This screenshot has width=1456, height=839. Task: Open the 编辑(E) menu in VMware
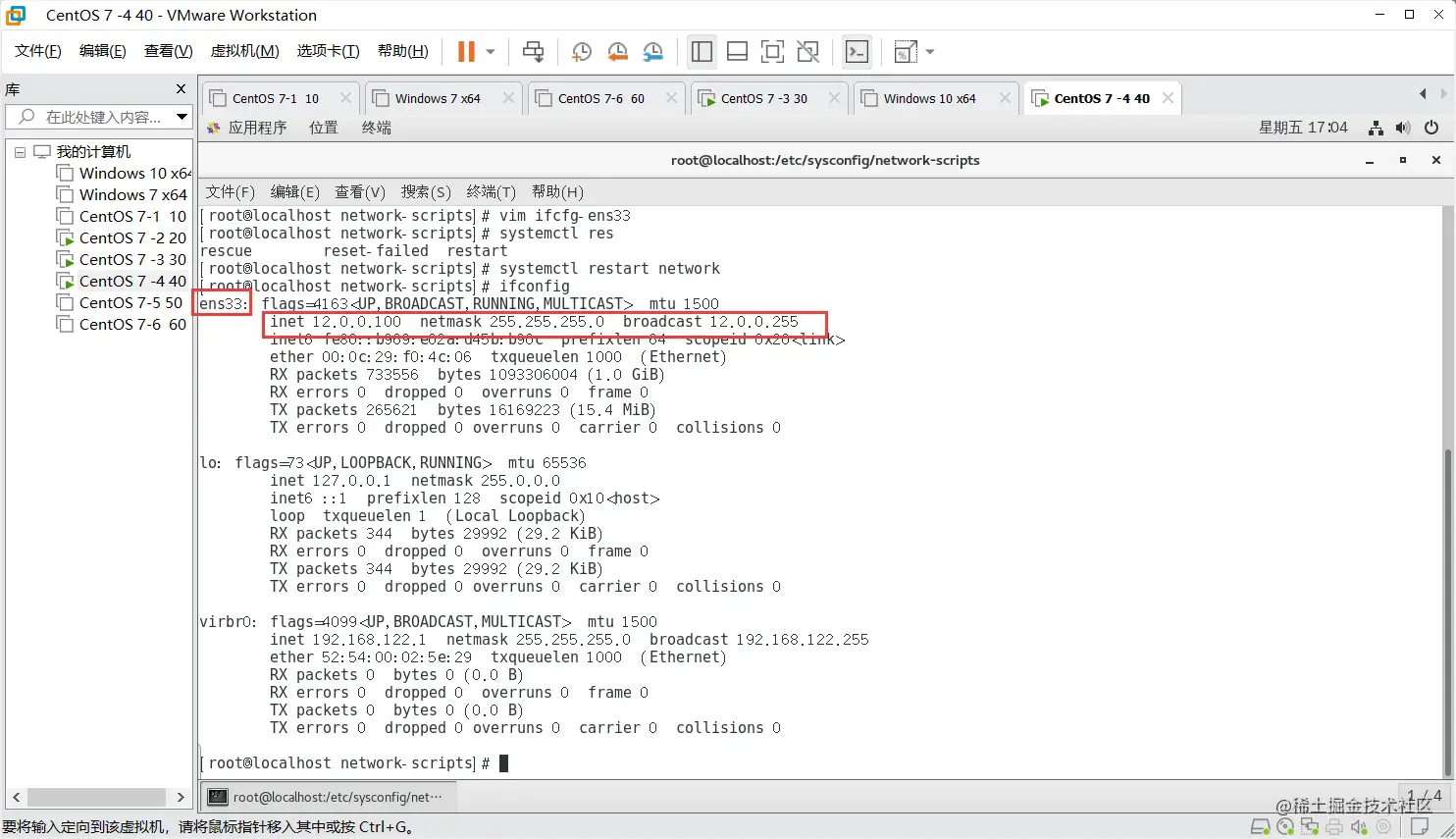103,51
